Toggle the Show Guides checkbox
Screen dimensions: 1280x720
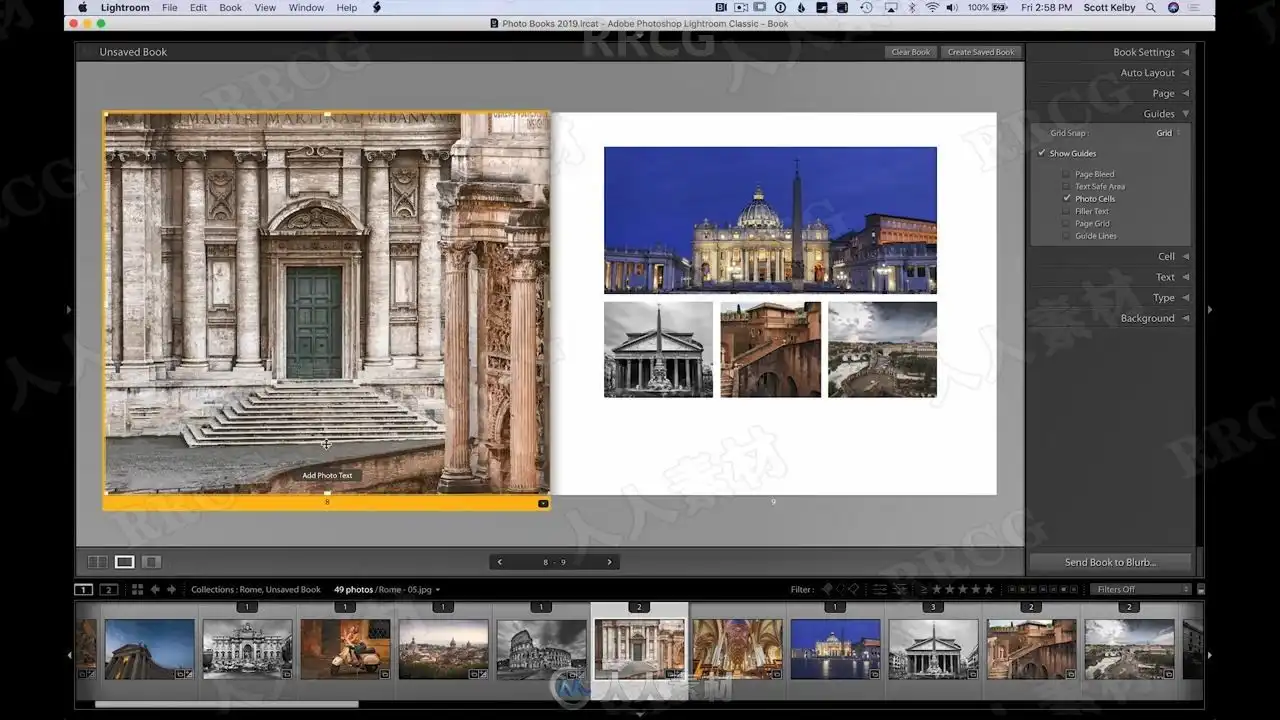coord(1042,153)
